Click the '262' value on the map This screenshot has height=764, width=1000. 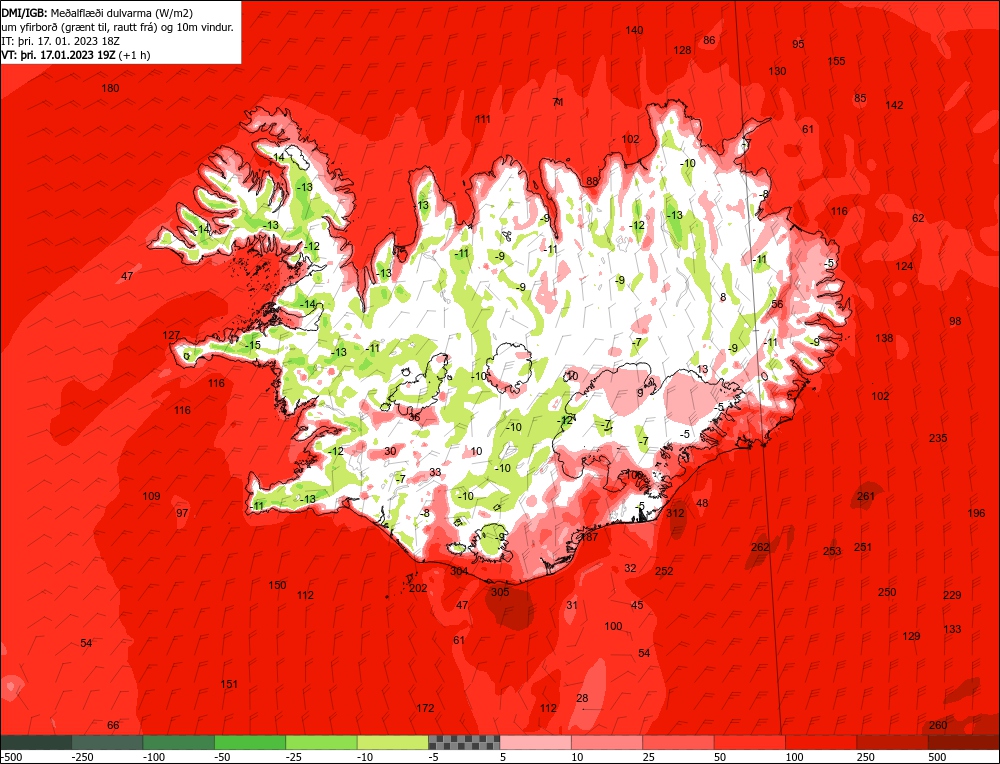pyautogui.click(x=760, y=547)
